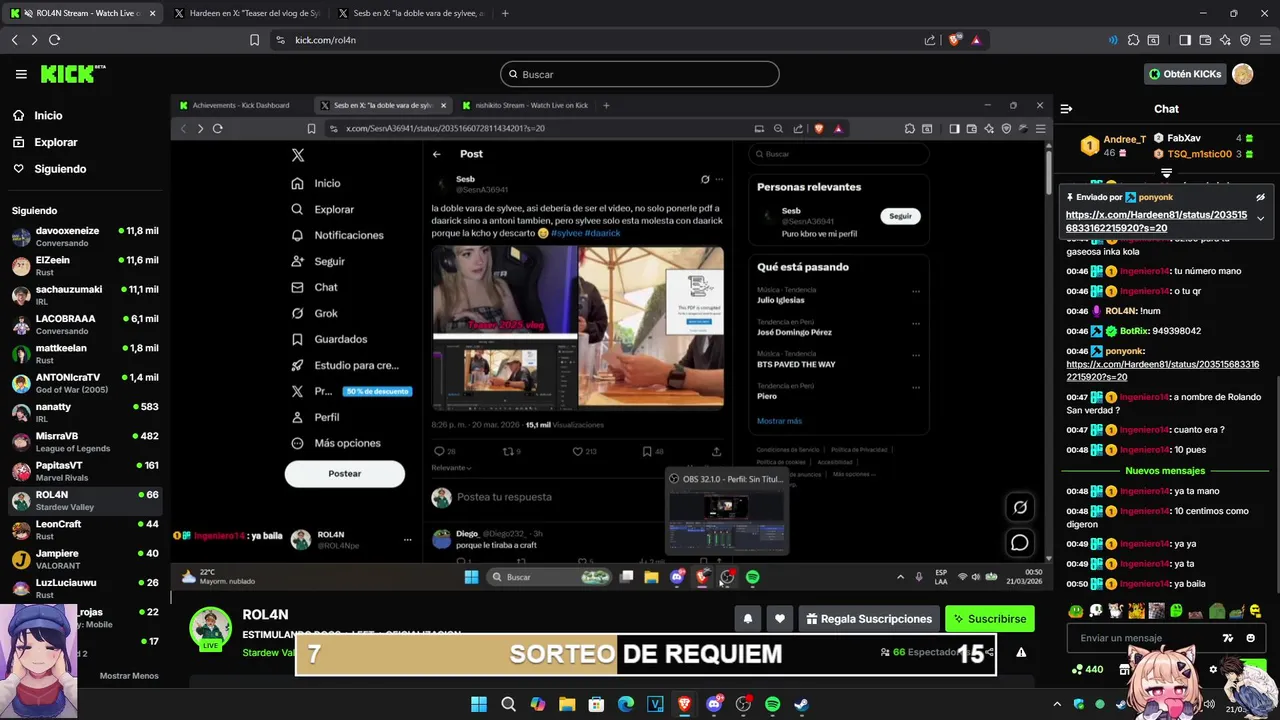
Task: Open the browser share icon in the address bar
Action: click(930, 40)
